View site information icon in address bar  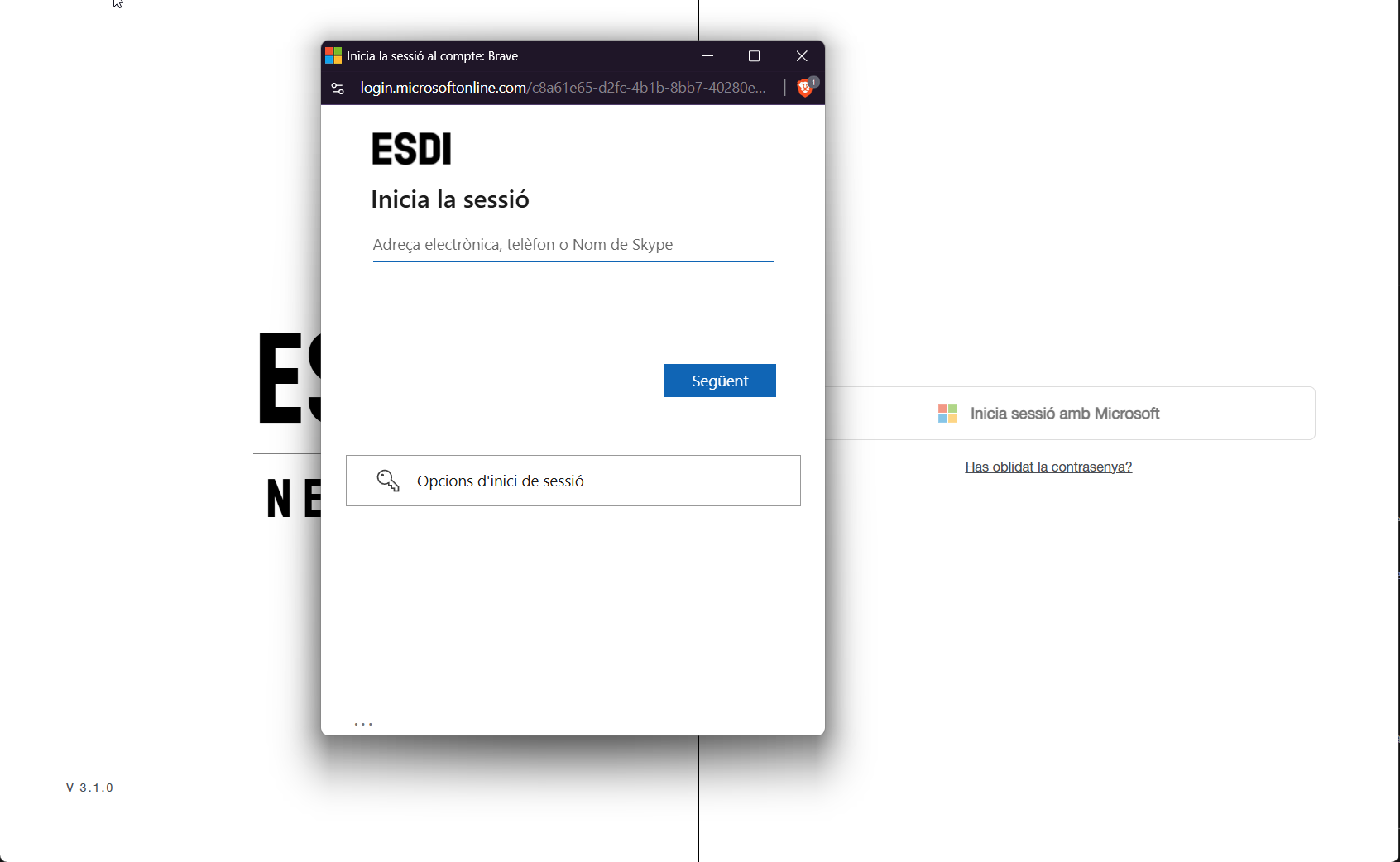coord(338,88)
